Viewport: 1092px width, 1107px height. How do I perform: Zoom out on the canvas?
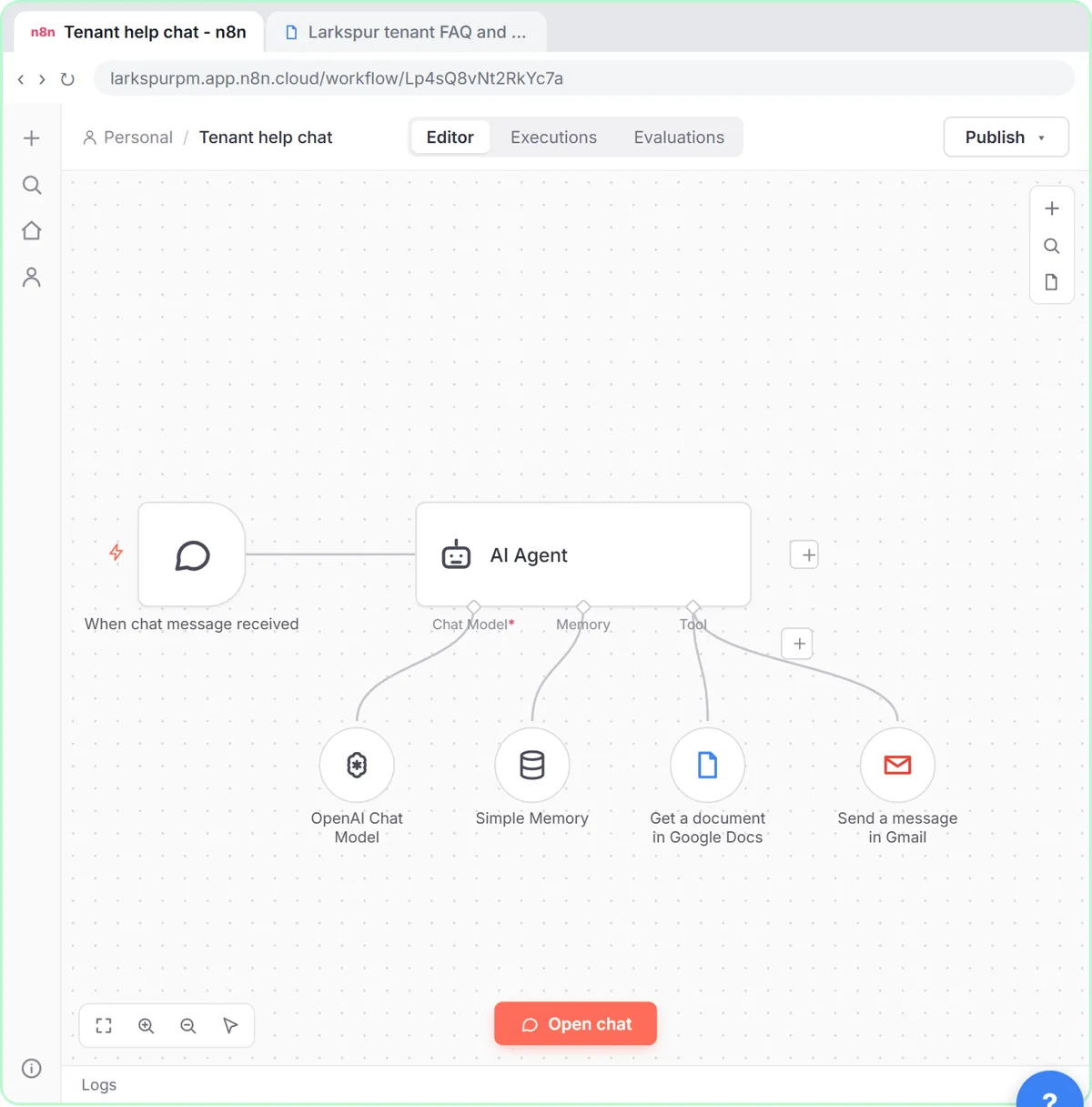[188, 1026]
